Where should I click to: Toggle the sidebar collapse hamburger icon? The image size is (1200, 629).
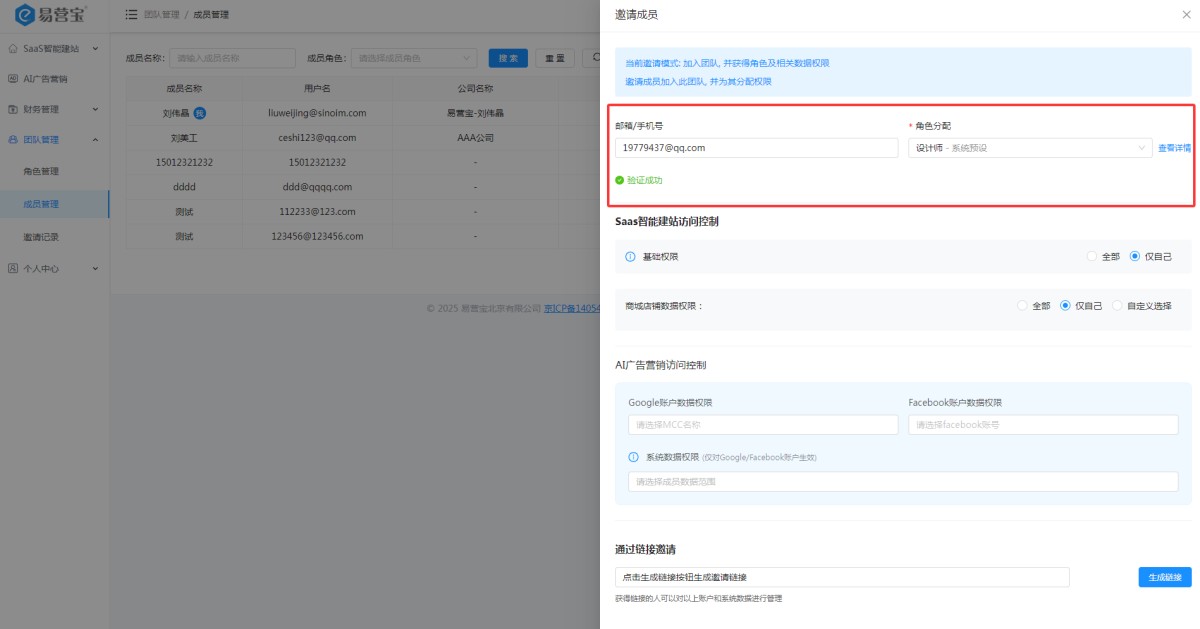pyautogui.click(x=131, y=15)
